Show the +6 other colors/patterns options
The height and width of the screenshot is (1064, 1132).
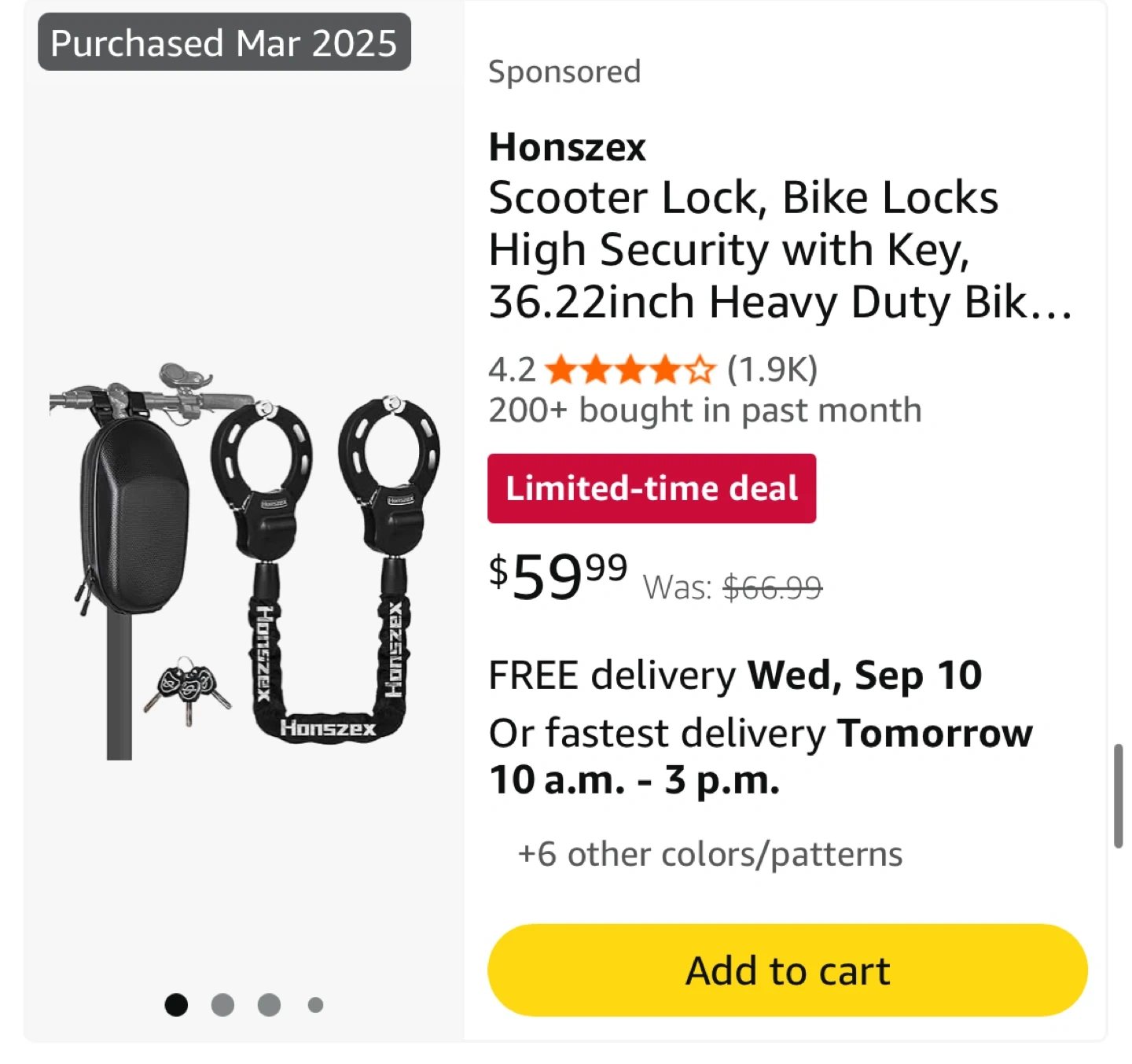click(710, 854)
